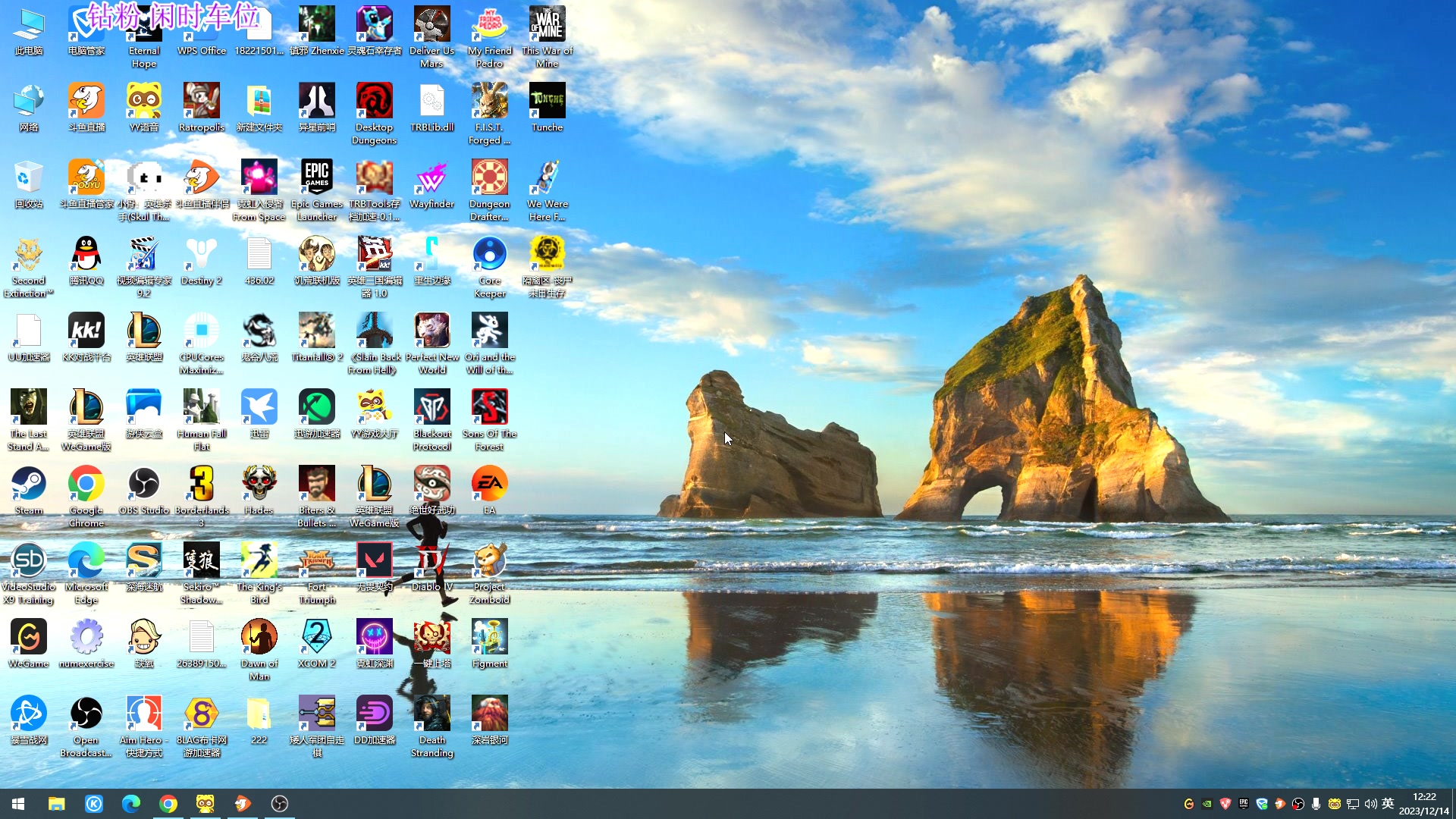Viewport: 1456px width, 819px height.
Task: Select the Titanfall 2 desktop icon
Action: tap(317, 337)
